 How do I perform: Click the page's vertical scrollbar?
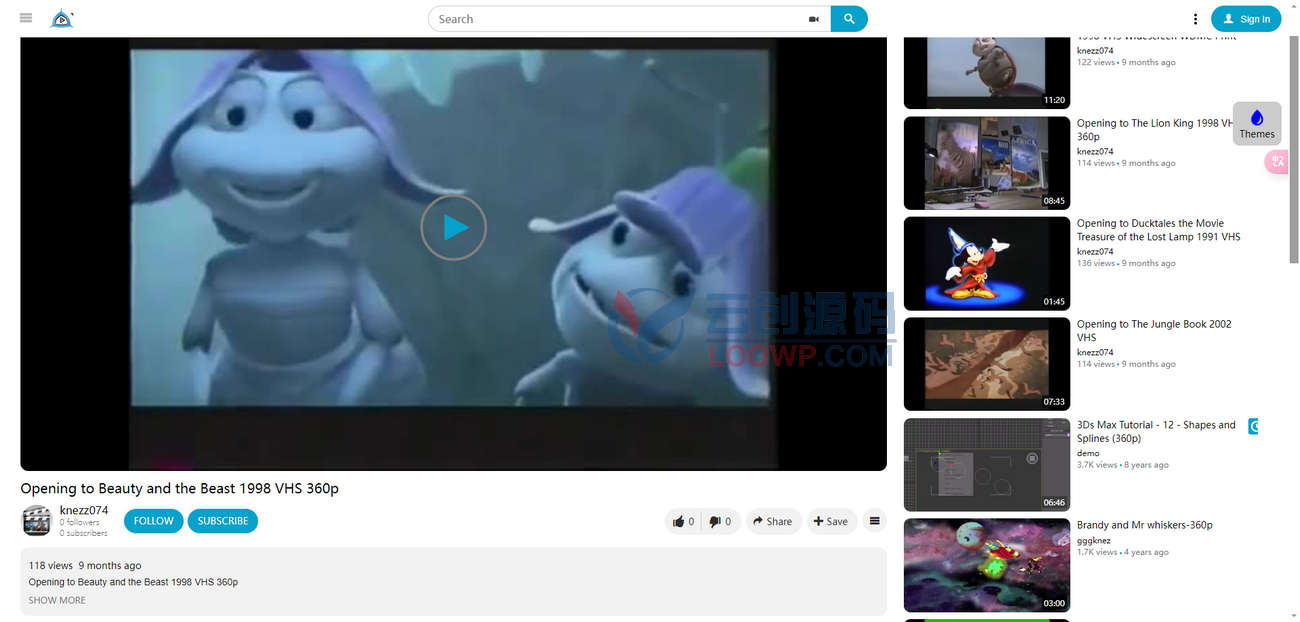pyautogui.click(x=1294, y=150)
